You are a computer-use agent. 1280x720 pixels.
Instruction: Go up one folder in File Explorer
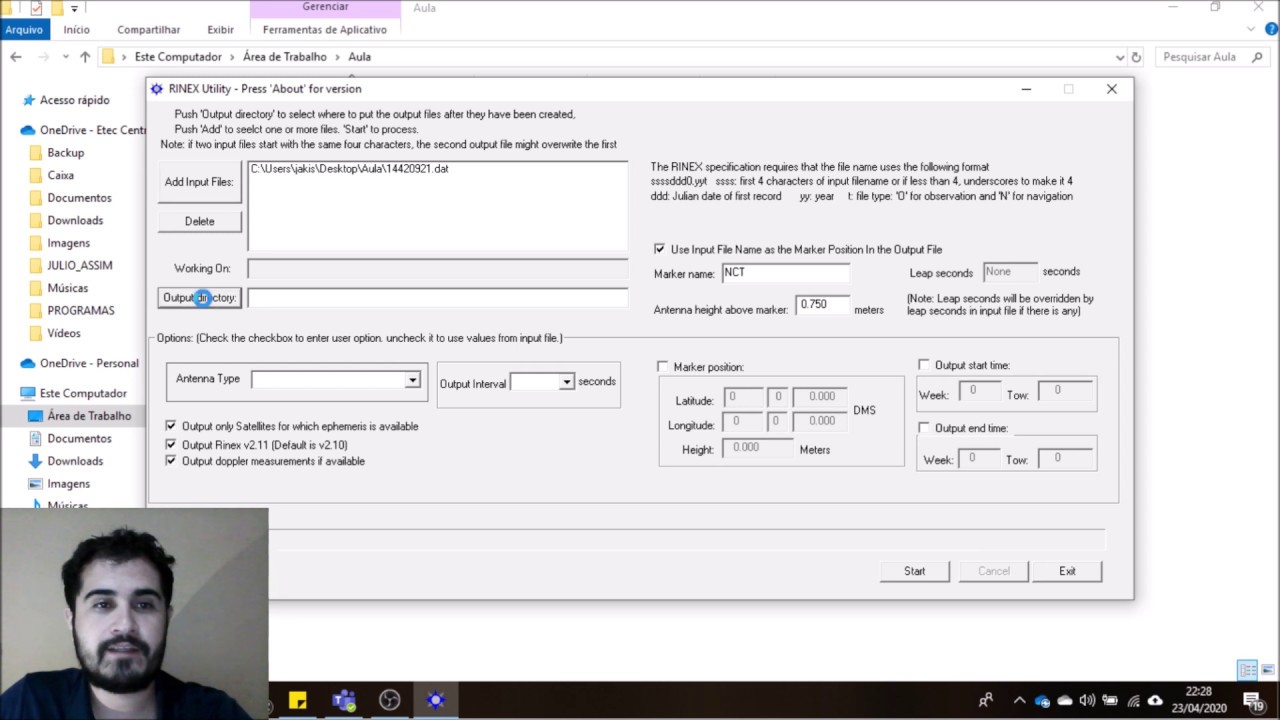point(85,57)
